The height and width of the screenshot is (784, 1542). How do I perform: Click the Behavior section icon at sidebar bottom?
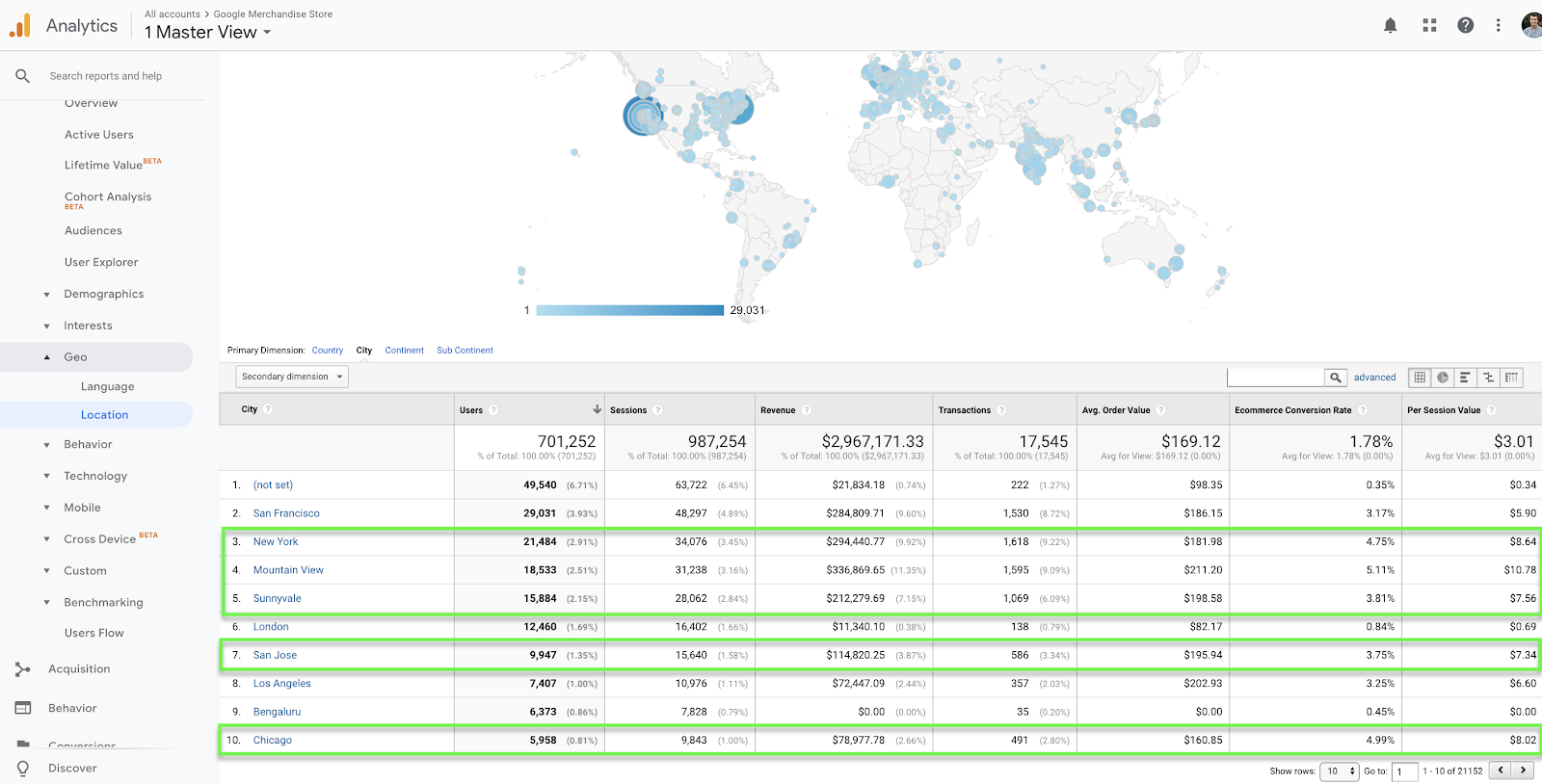click(23, 708)
